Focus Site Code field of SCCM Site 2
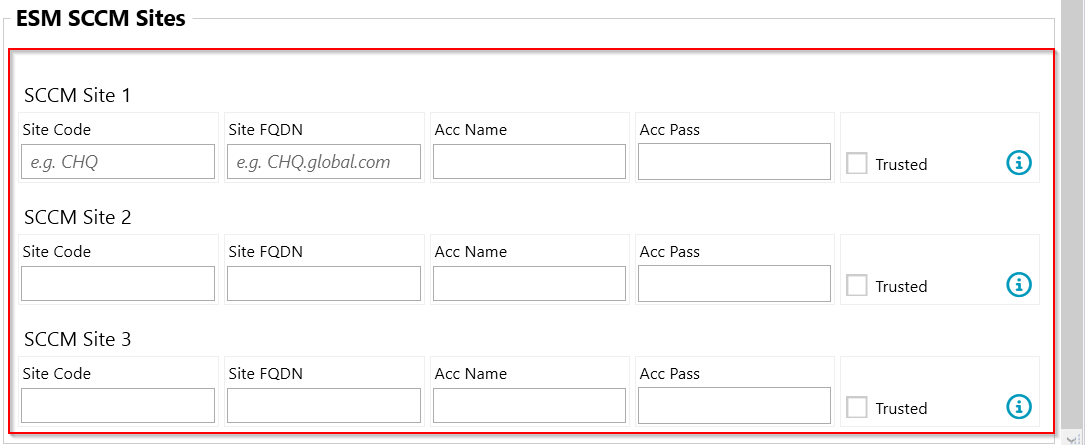This screenshot has height=445, width=1085. click(x=118, y=284)
